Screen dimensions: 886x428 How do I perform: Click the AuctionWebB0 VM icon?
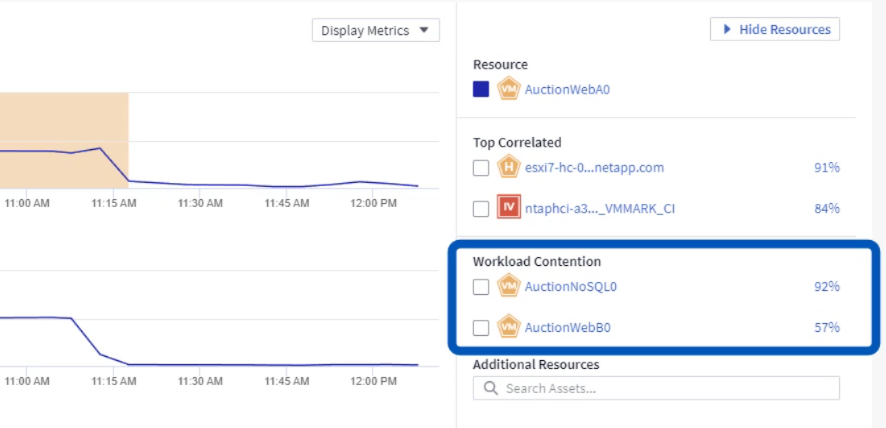coord(508,327)
